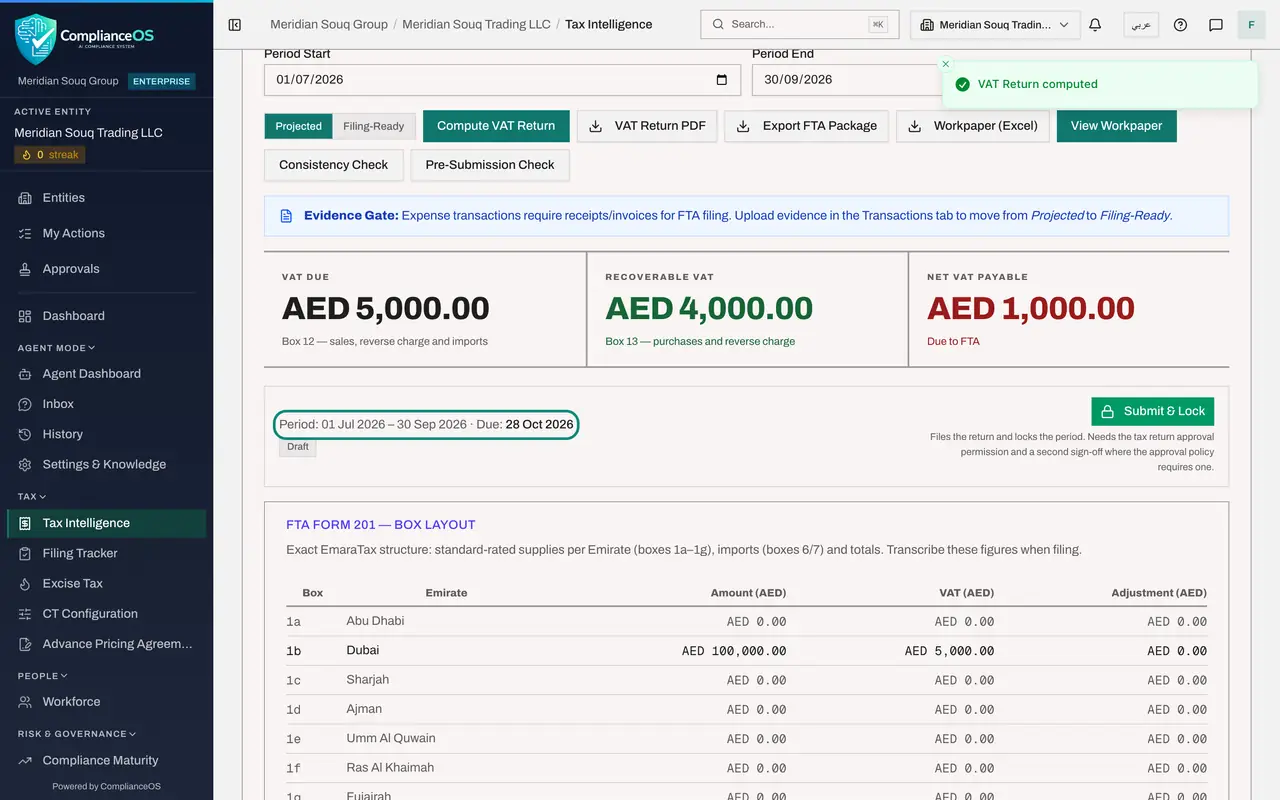The width and height of the screenshot is (1280, 800).
Task: Open CT Configuration
Action: pyautogui.click(x=107, y=614)
